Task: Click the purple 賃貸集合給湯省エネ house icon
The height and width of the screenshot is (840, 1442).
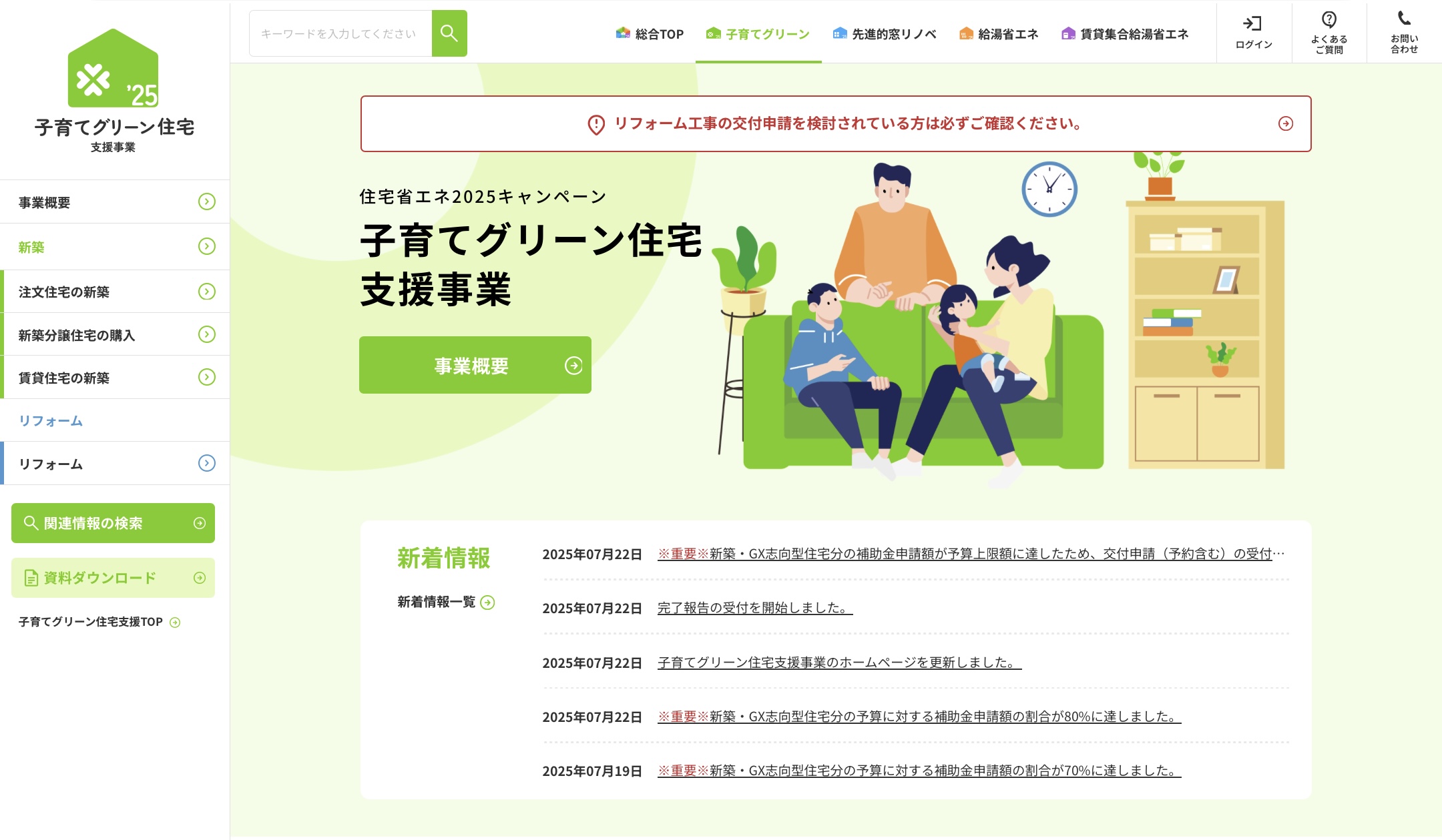Action: pyautogui.click(x=1068, y=33)
